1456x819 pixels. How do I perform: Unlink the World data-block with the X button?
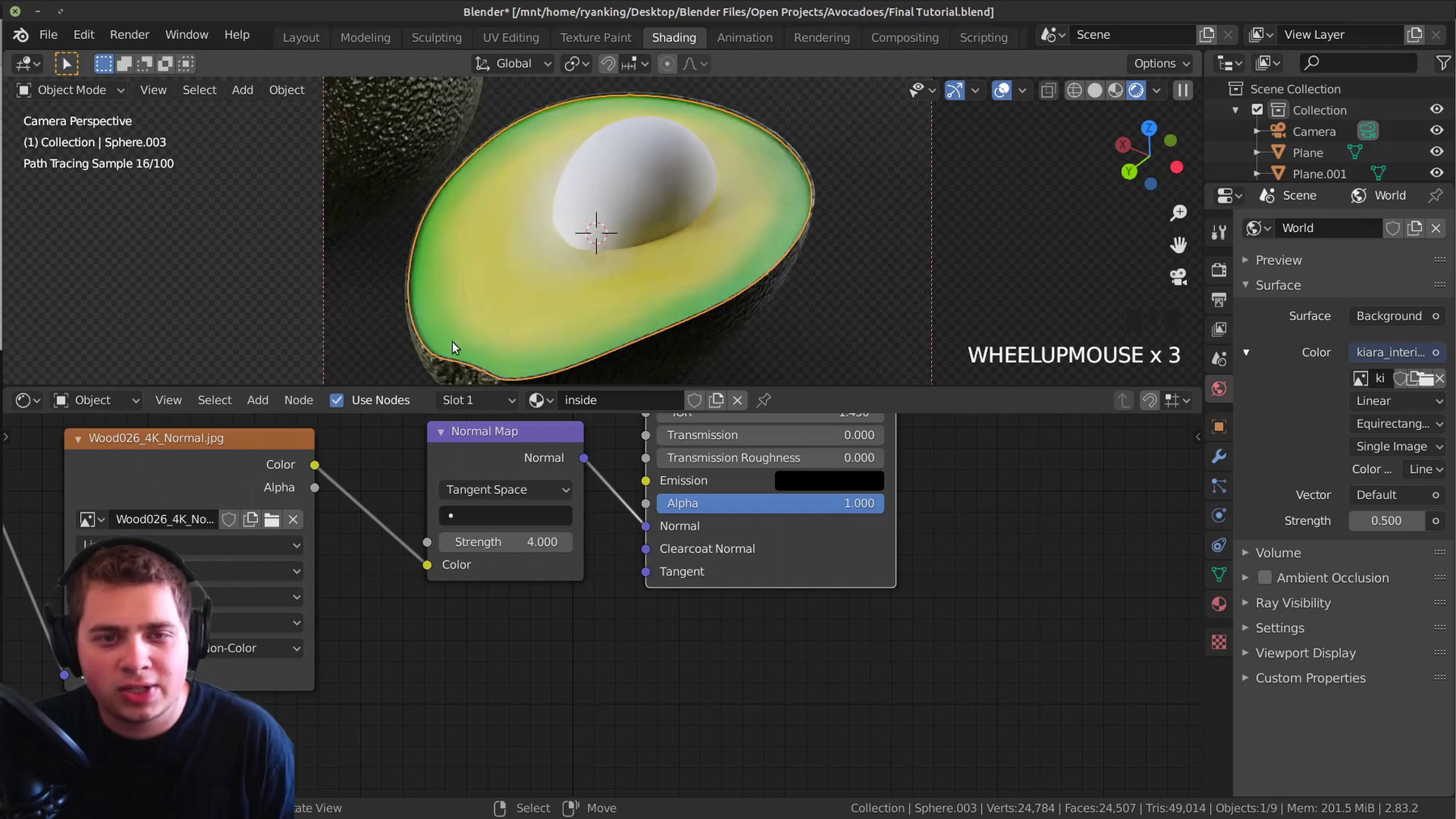pos(1436,228)
